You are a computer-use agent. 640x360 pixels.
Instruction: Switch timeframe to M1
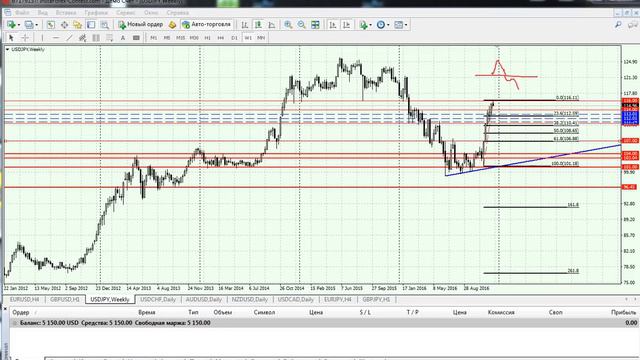153,38
